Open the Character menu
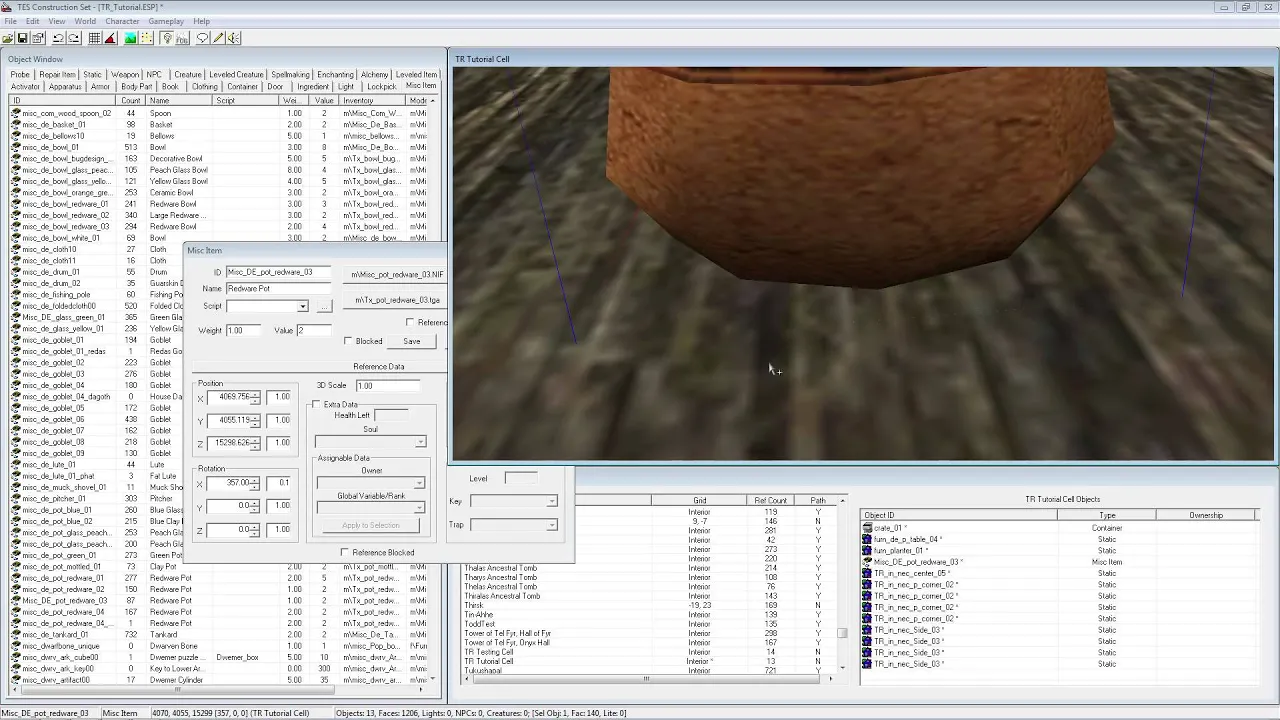Screen dimensions: 1280x720 (x=122, y=21)
